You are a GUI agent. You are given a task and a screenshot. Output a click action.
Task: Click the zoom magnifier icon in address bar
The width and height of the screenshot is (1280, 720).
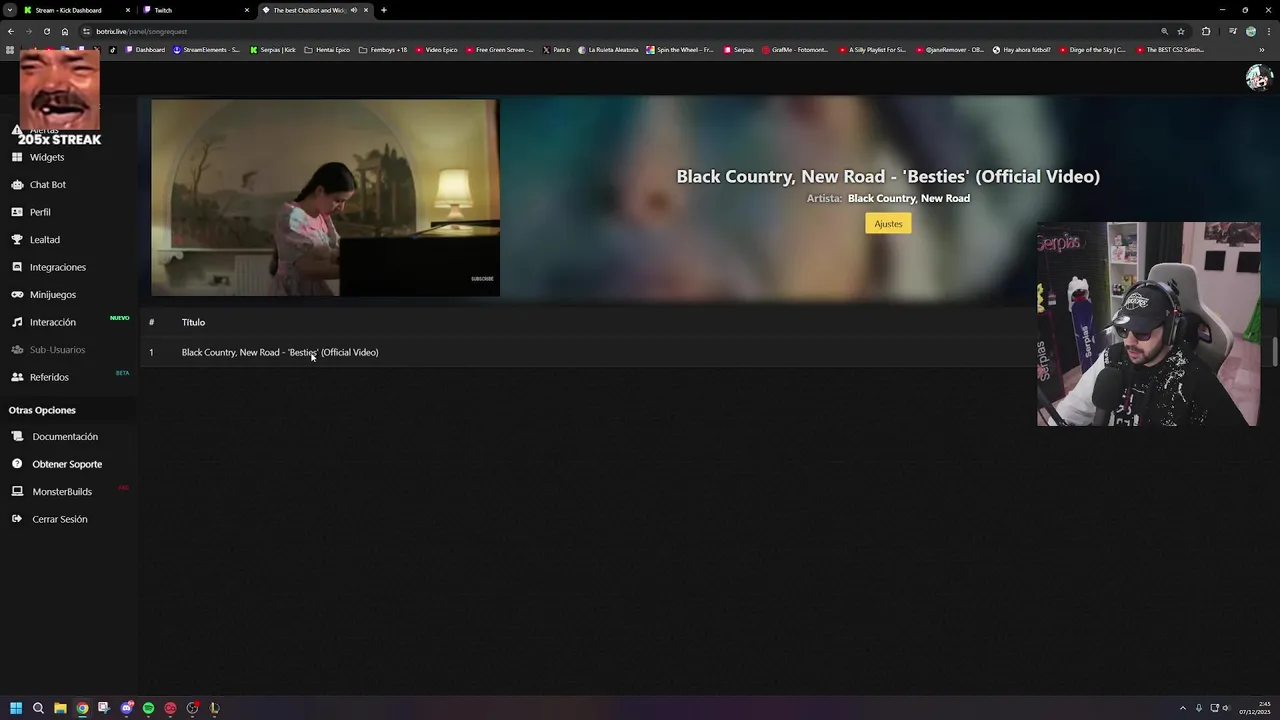point(1164,31)
